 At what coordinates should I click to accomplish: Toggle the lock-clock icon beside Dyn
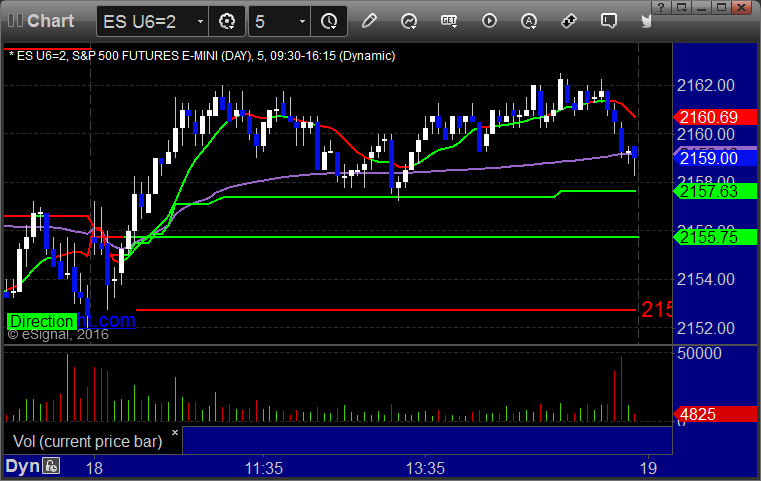[x=51, y=466]
